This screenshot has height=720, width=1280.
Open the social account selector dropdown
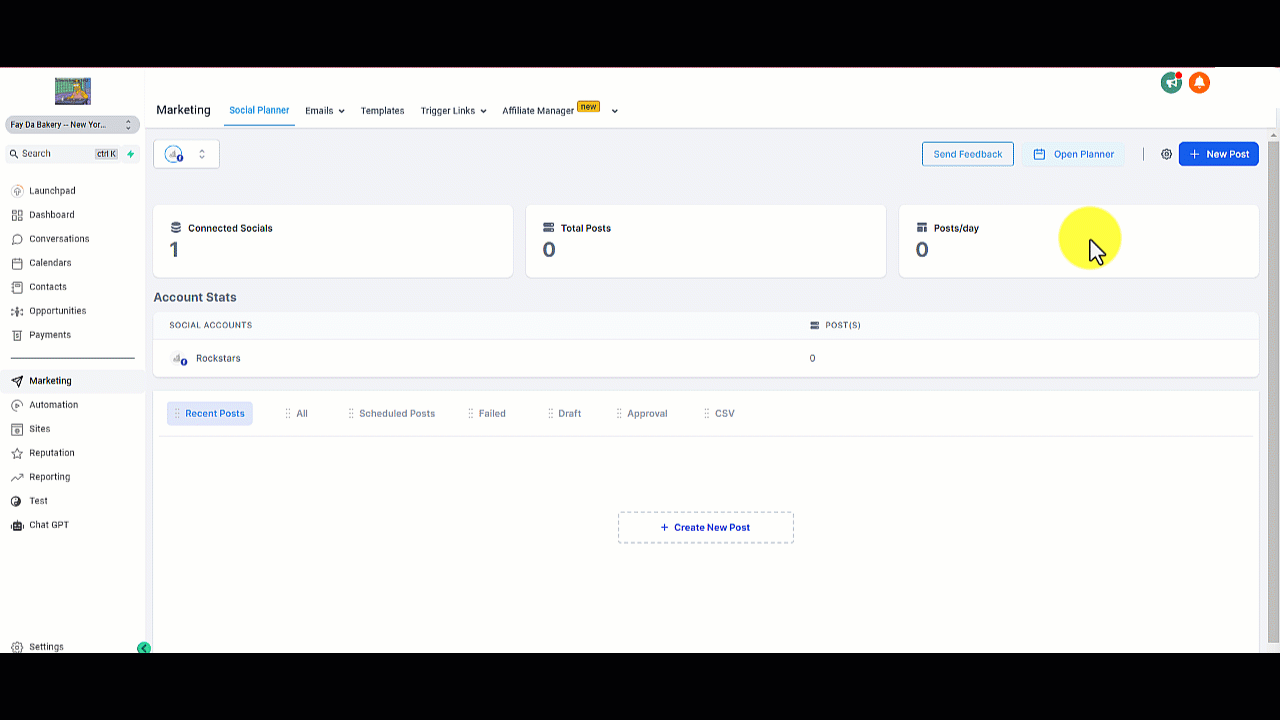tap(186, 154)
